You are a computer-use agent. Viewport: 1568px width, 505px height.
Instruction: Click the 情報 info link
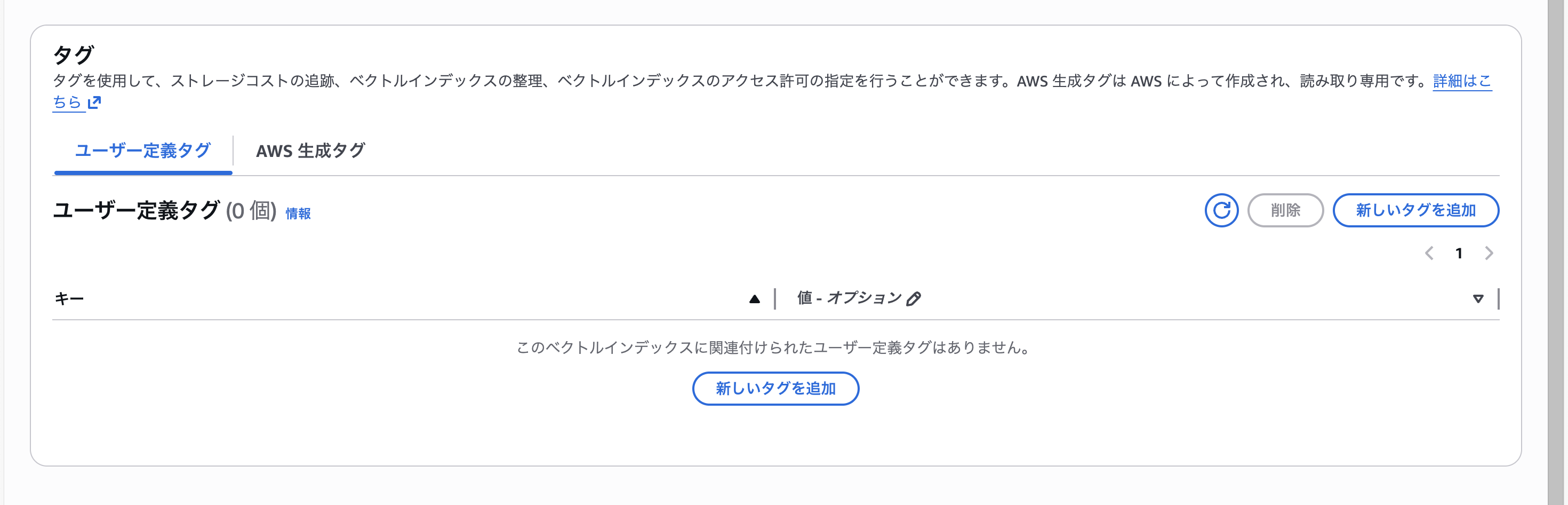click(x=298, y=213)
